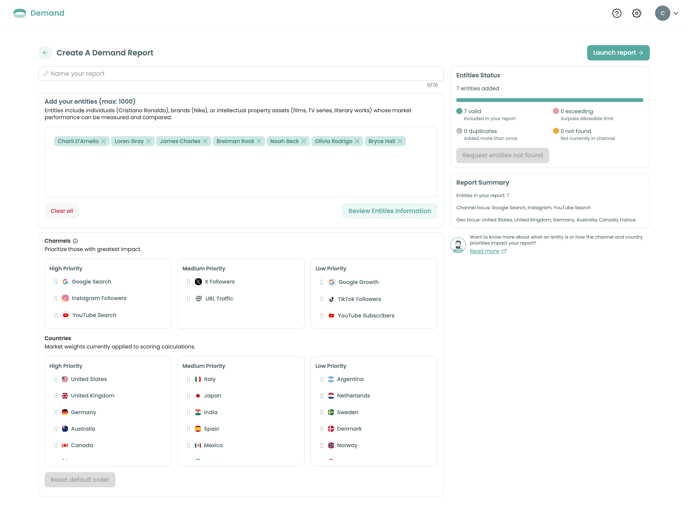
Task: Open the user account dropdown chevron
Action: [x=676, y=13]
